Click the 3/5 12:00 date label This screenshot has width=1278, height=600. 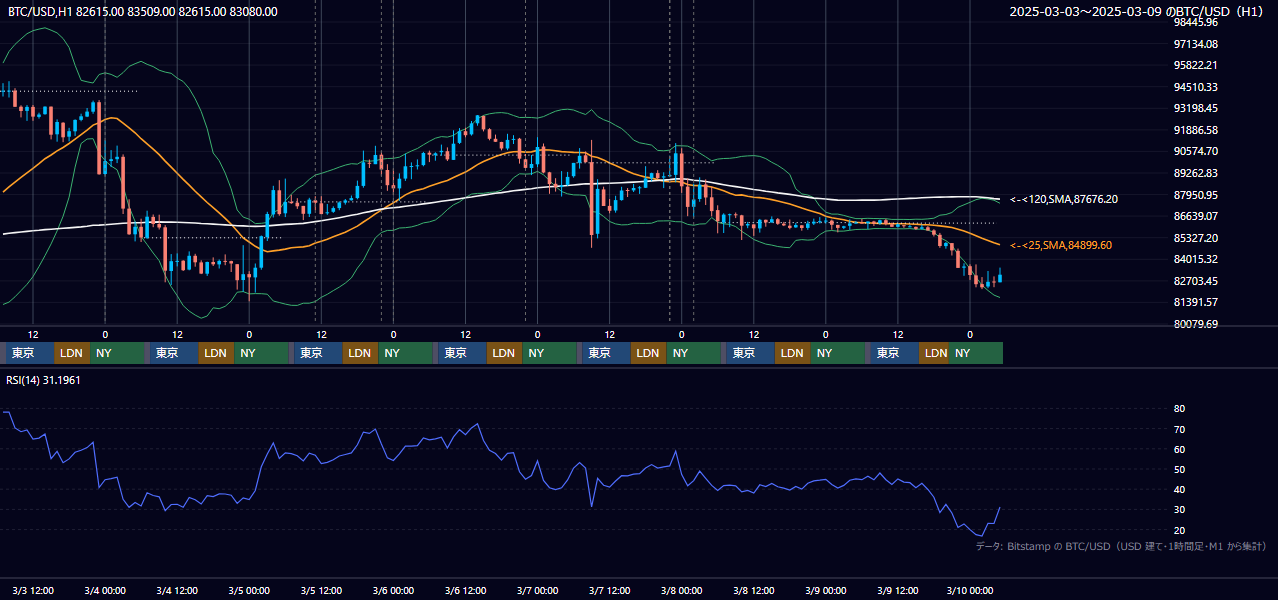point(321,590)
